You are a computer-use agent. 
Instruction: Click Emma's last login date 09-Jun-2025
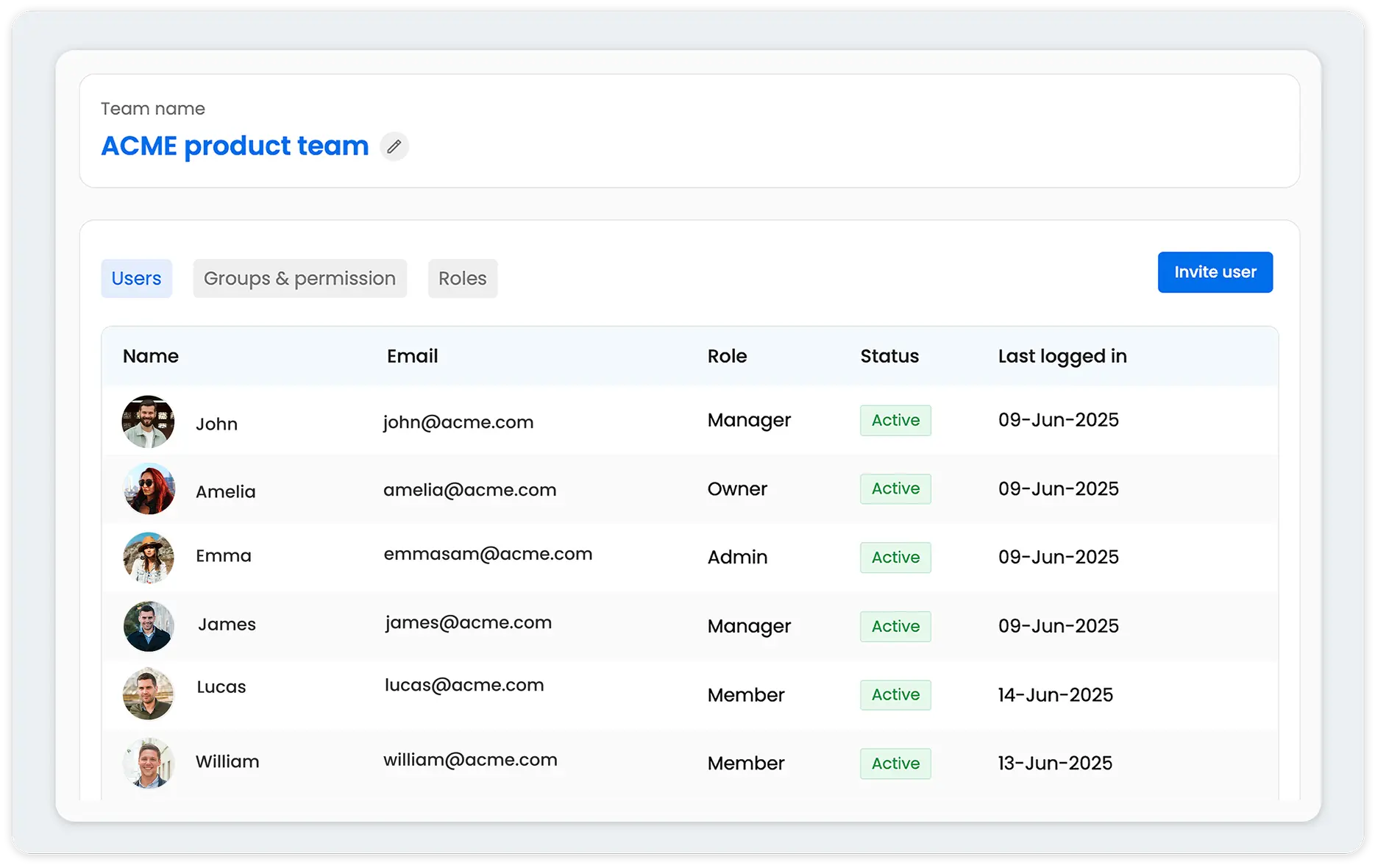point(1059,557)
